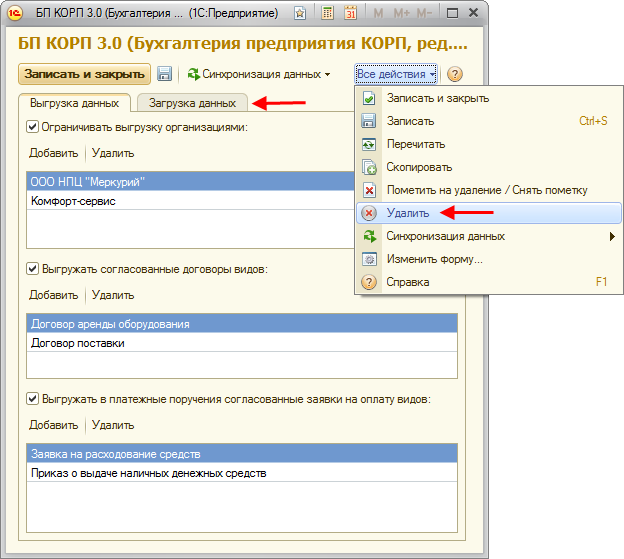Click help icon beside Справка menu entry
This screenshot has height=559, width=624.
point(369,282)
